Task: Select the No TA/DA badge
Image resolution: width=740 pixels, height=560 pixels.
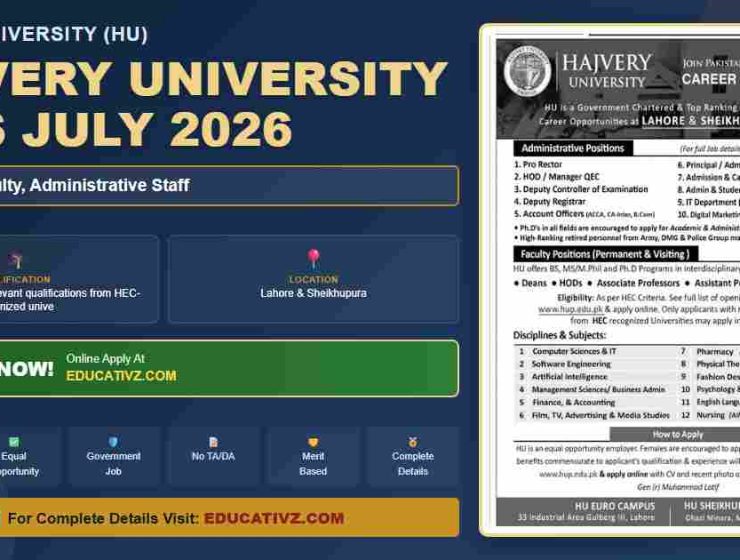Action: point(213,456)
